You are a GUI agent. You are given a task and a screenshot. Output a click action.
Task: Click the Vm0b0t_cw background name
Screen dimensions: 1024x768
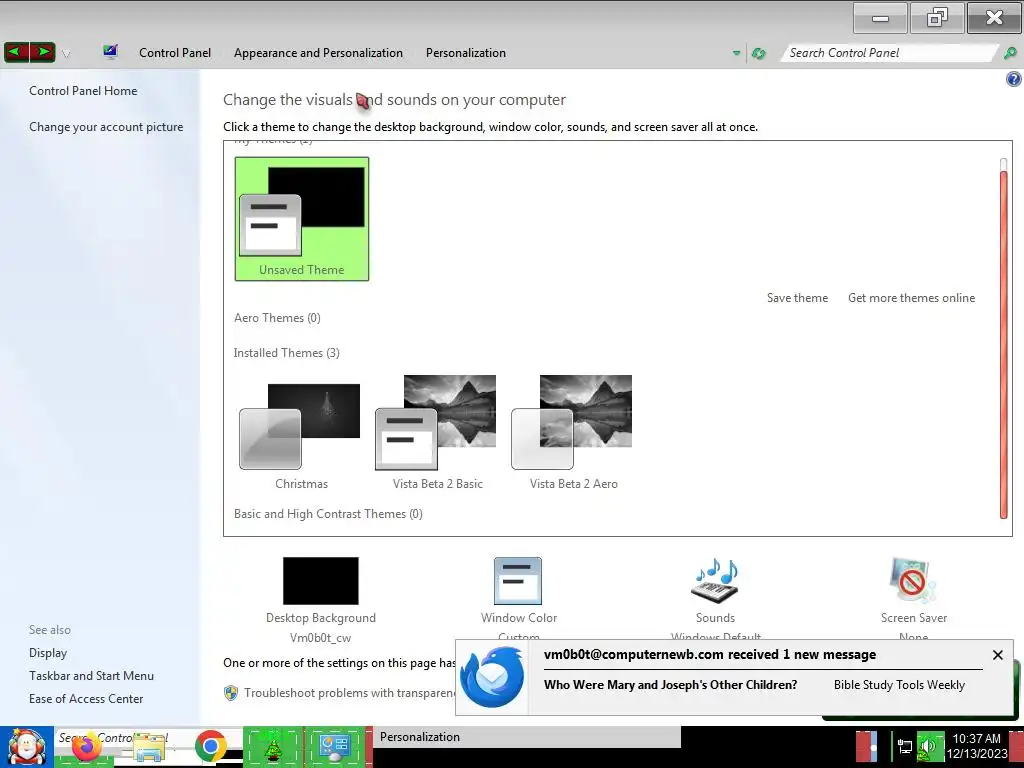tap(321, 638)
